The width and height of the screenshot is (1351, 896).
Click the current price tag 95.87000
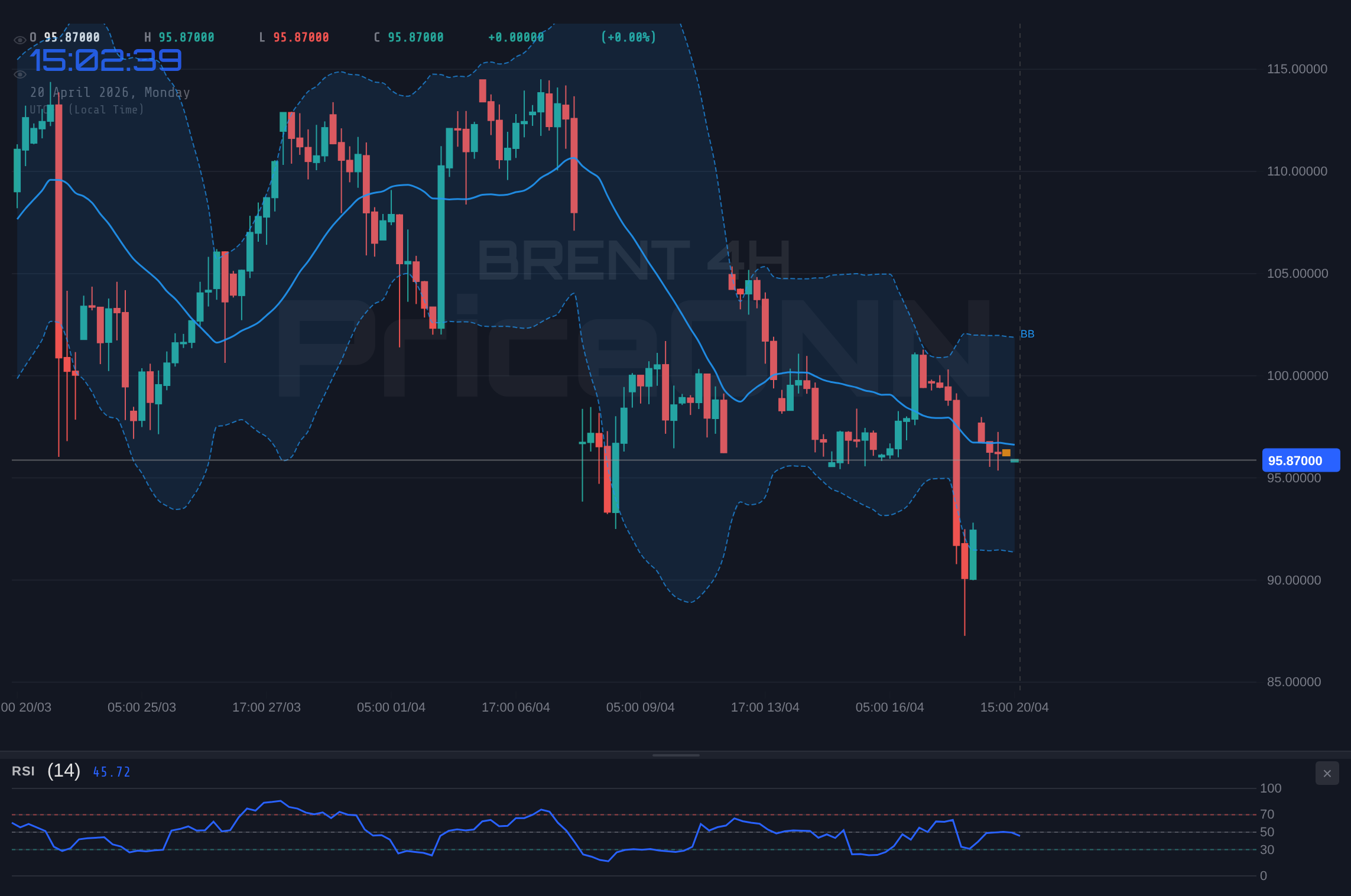click(1301, 460)
